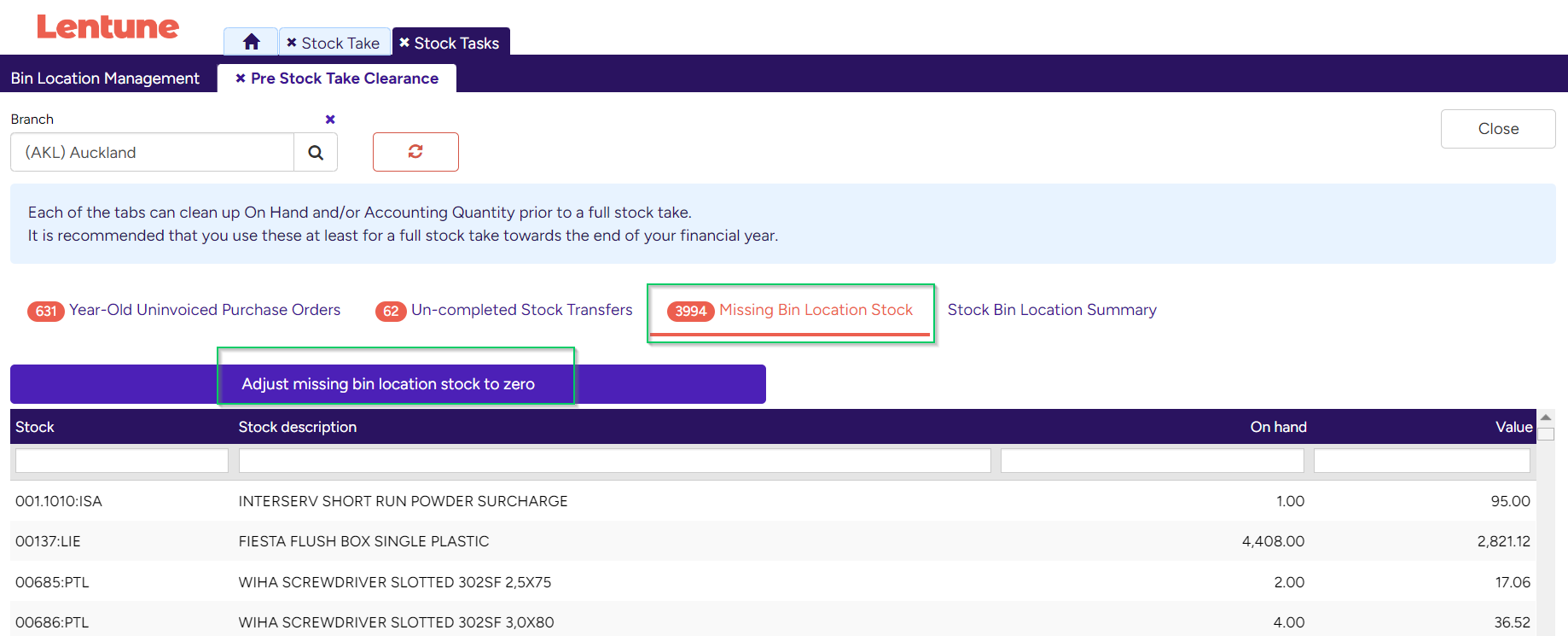Click INTERSERV SHORT RUN POWDER SURCHARGE description
This screenshot has width=1568, height=636.
click(403, 501)
